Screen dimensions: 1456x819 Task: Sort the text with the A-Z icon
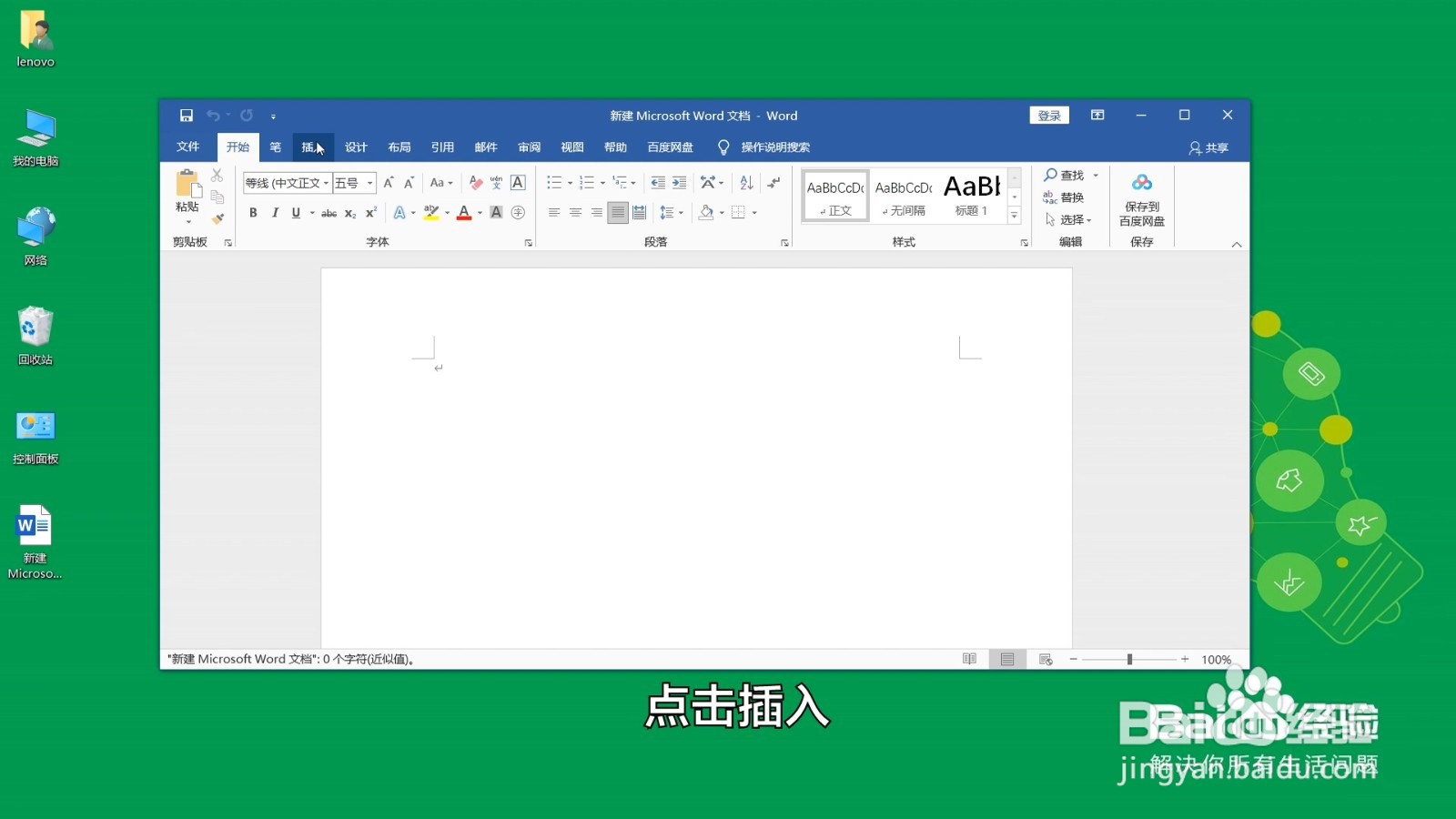(x=746, y=183)
